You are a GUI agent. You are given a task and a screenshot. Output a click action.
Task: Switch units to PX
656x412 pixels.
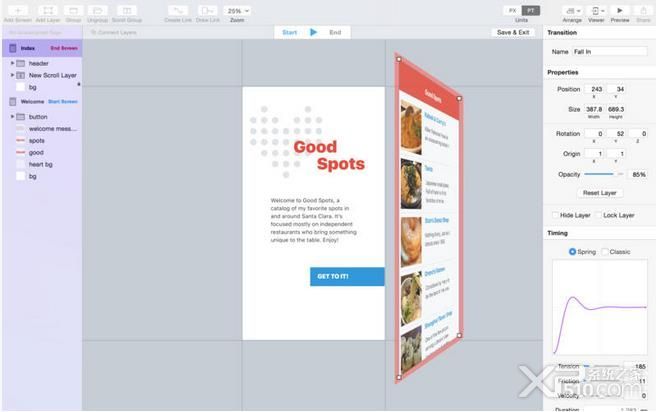[512, 10]
